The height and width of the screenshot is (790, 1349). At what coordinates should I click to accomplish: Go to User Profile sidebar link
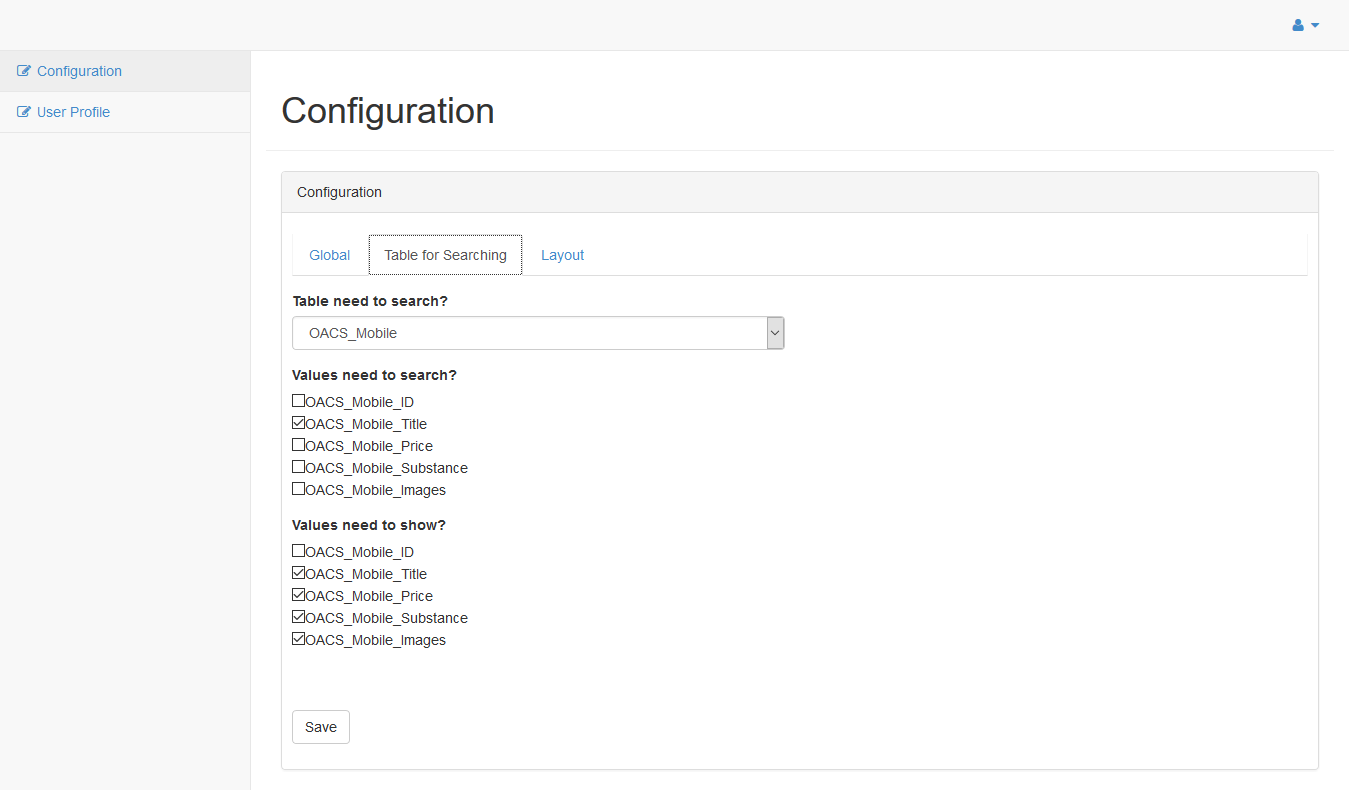73,112
